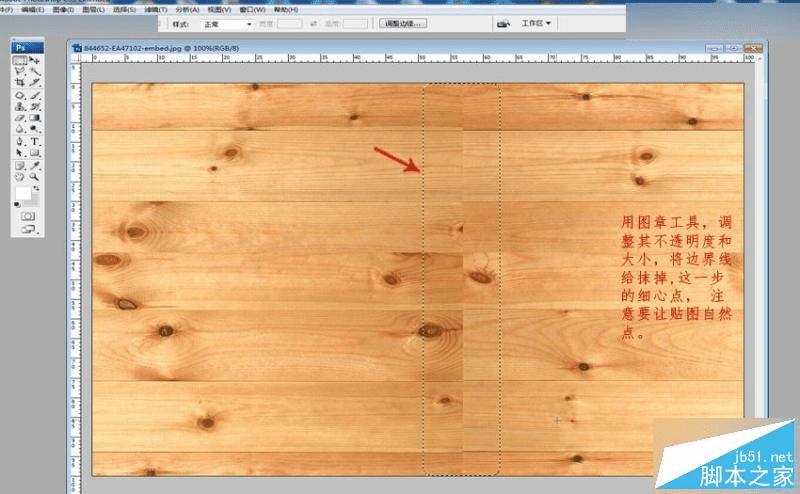This screenshot has width=800, height=494.
Task: Open the 帮助(H) menu
Action: (x=286, y=10)
